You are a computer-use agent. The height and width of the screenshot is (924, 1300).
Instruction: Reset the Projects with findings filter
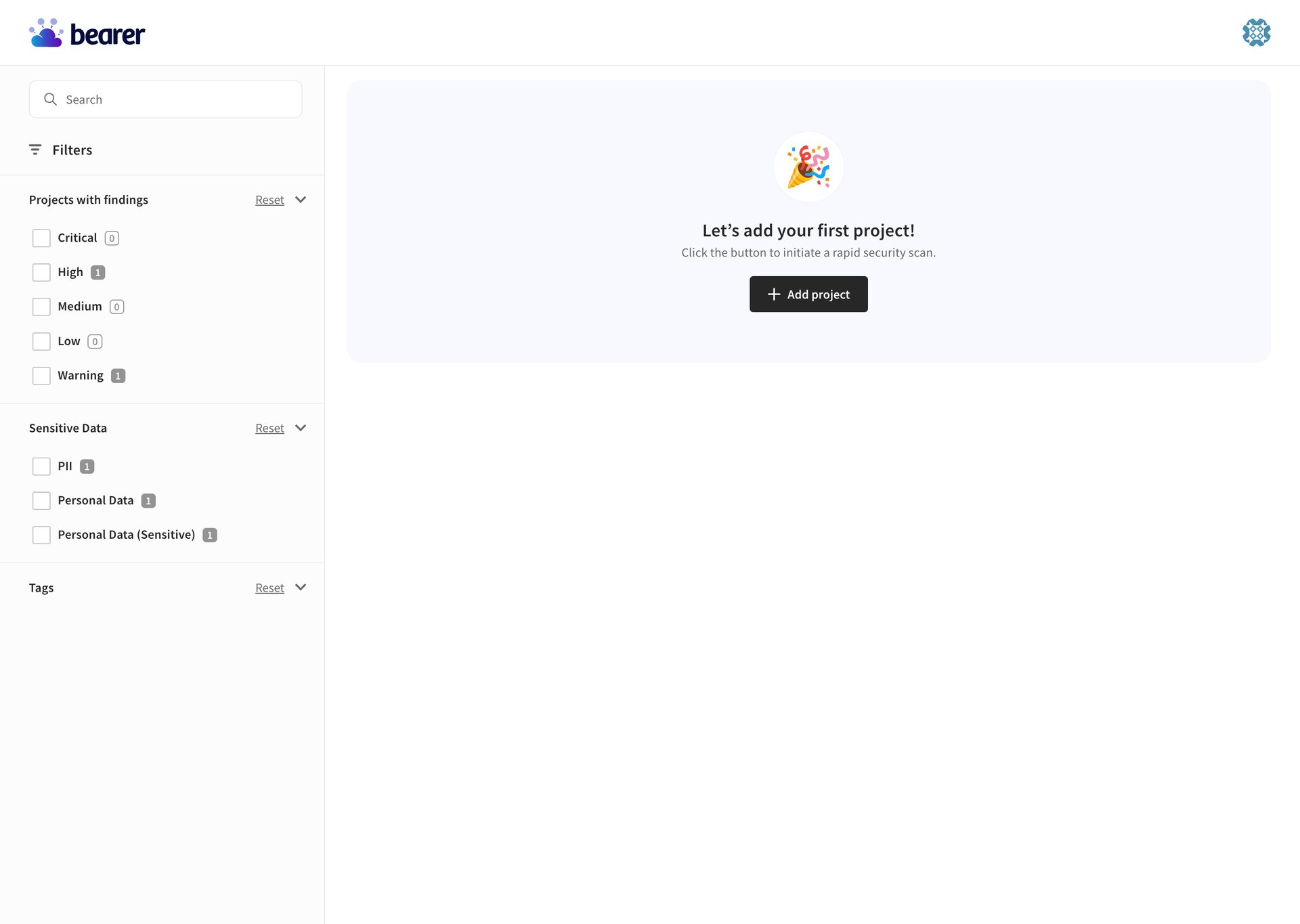269,200
